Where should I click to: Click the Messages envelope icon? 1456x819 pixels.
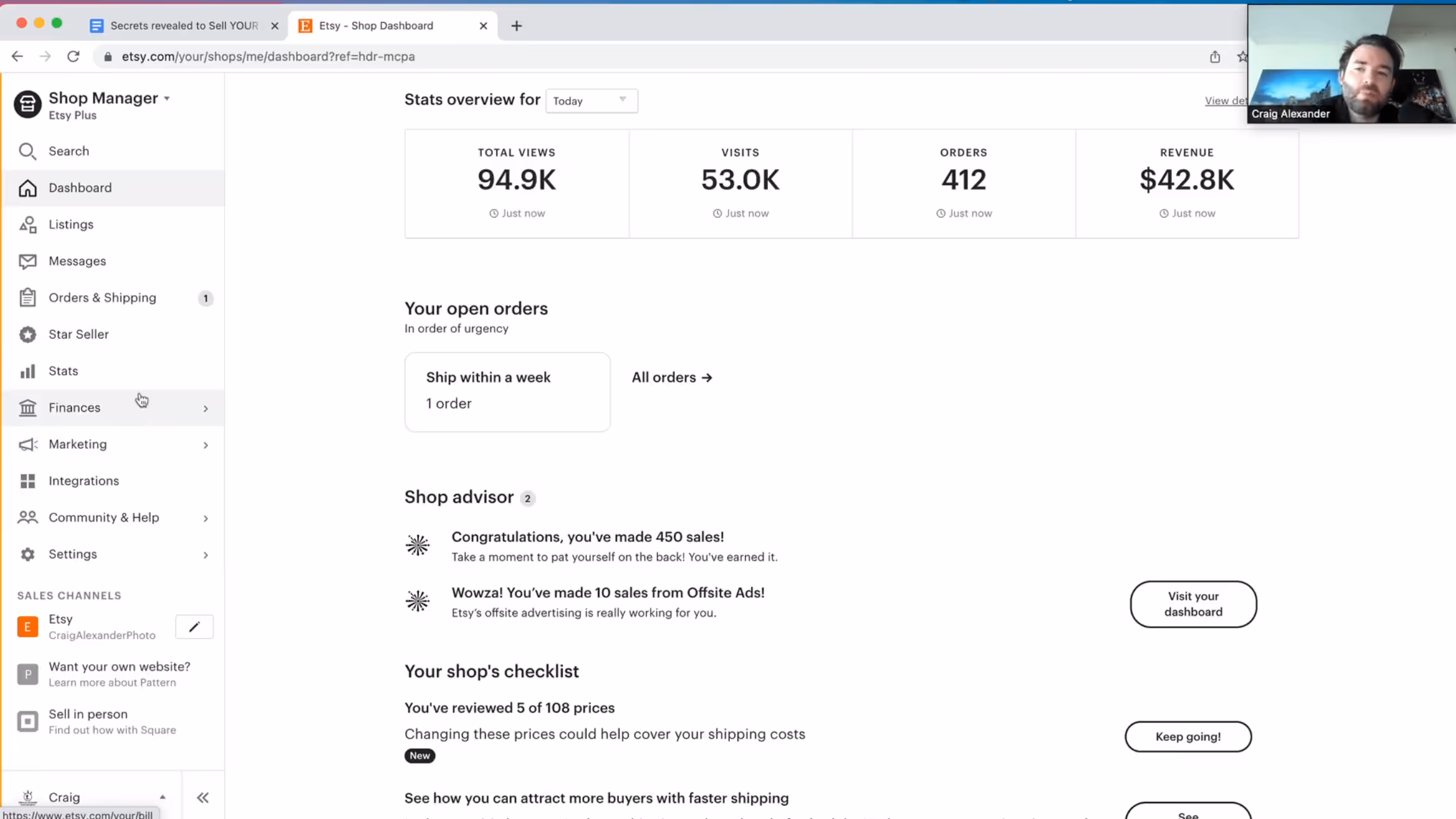27,261
